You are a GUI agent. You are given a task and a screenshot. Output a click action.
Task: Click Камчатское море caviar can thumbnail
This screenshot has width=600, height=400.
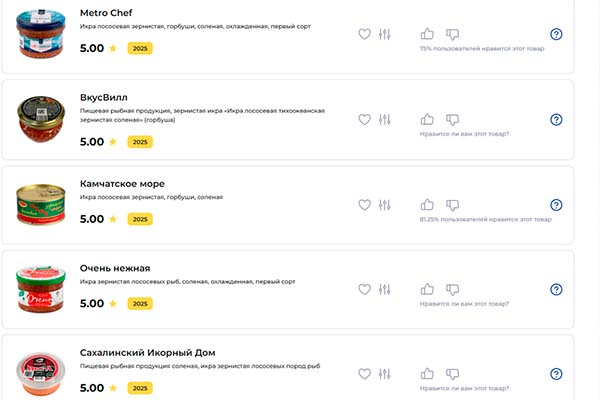coord(38,204)
